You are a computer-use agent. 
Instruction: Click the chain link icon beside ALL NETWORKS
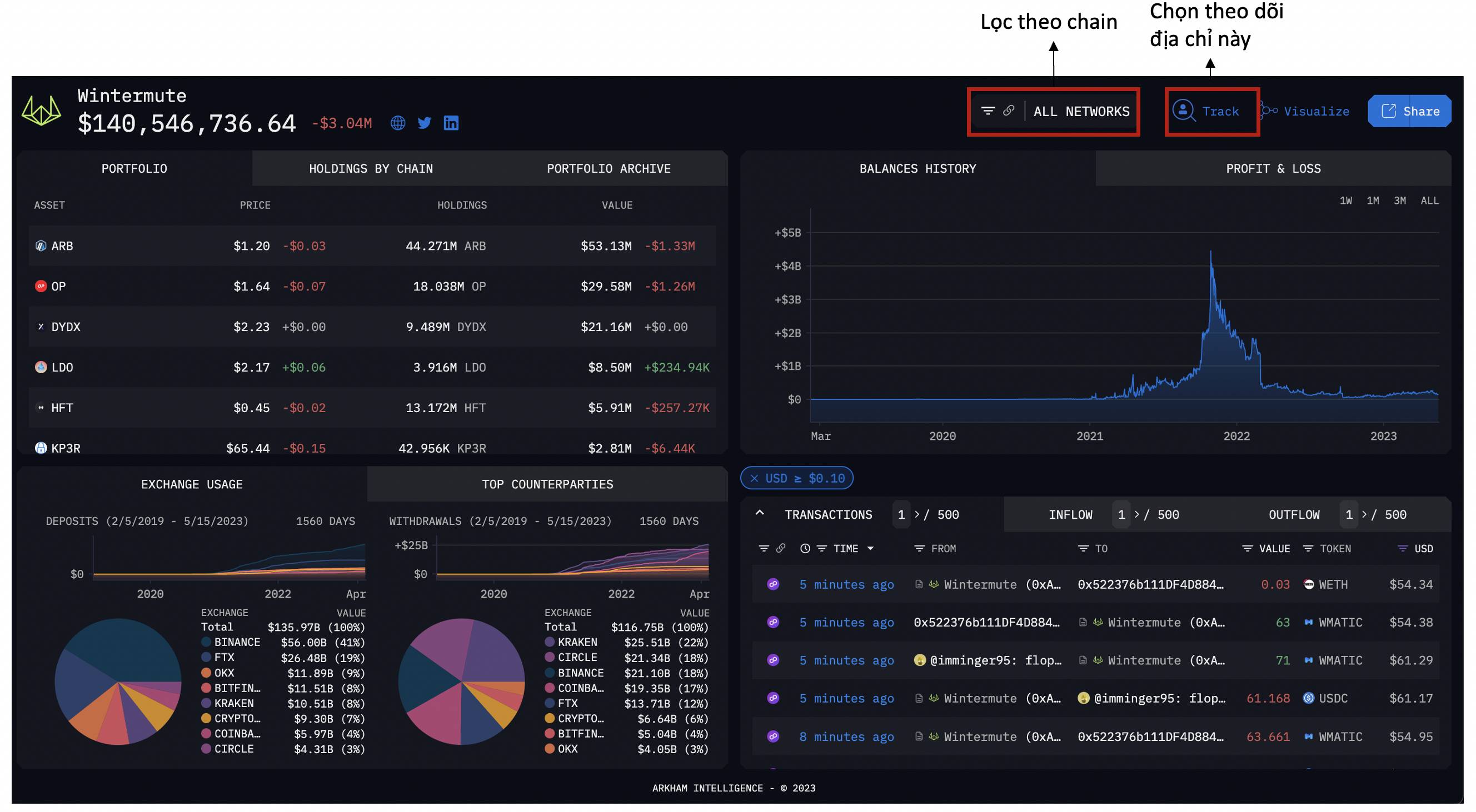coord(1009,111)
